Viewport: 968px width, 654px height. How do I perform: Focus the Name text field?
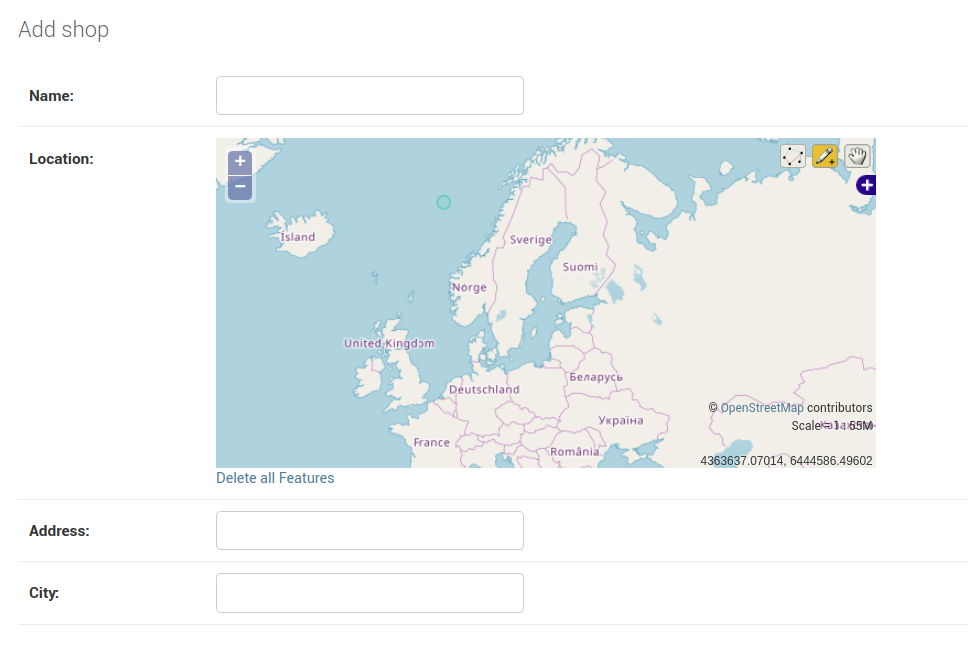click(369, 96)
